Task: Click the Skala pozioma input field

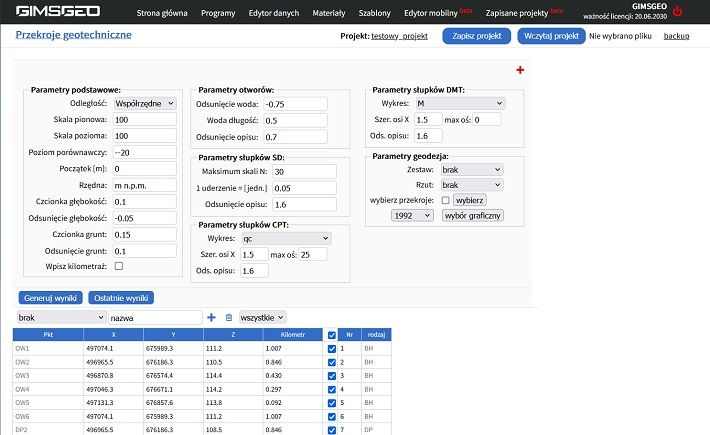Action: 144,136
